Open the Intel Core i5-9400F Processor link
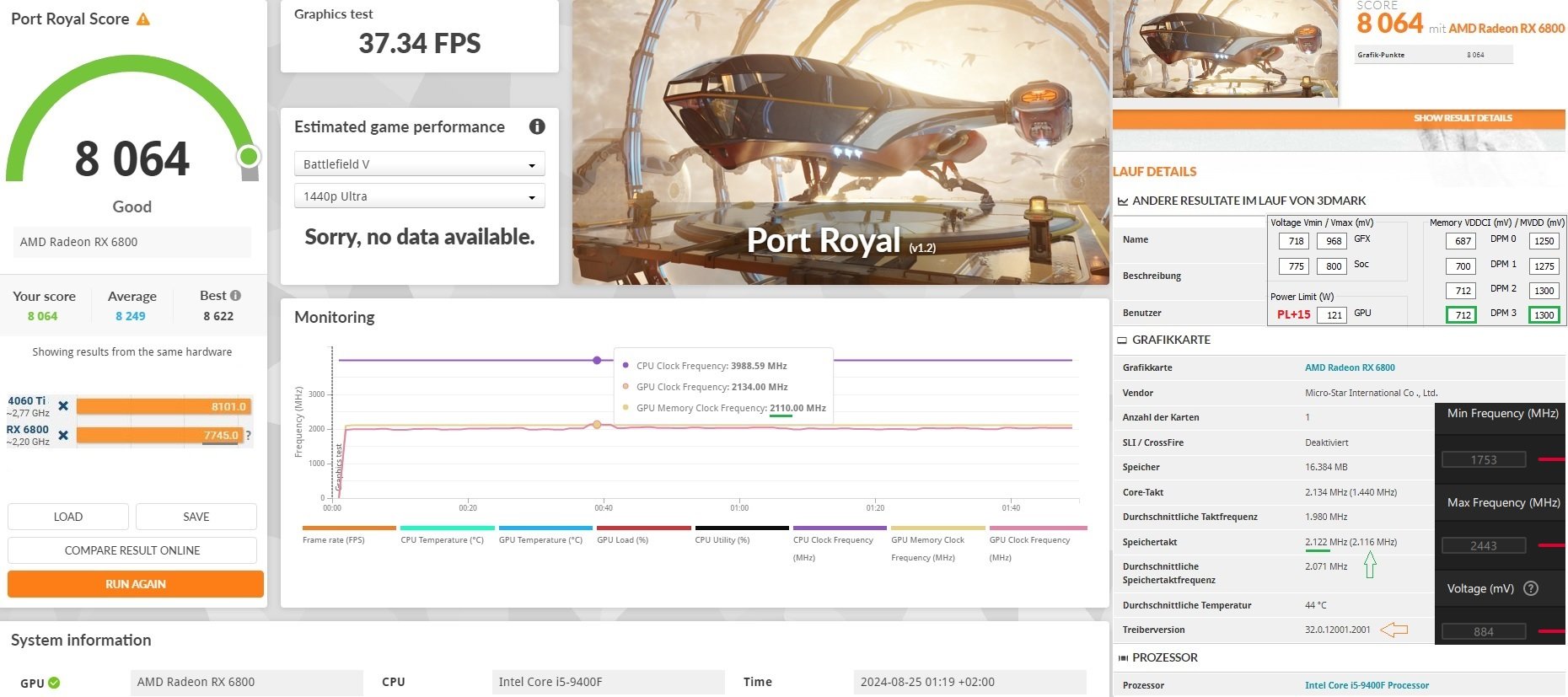 tap(1367, 685)
